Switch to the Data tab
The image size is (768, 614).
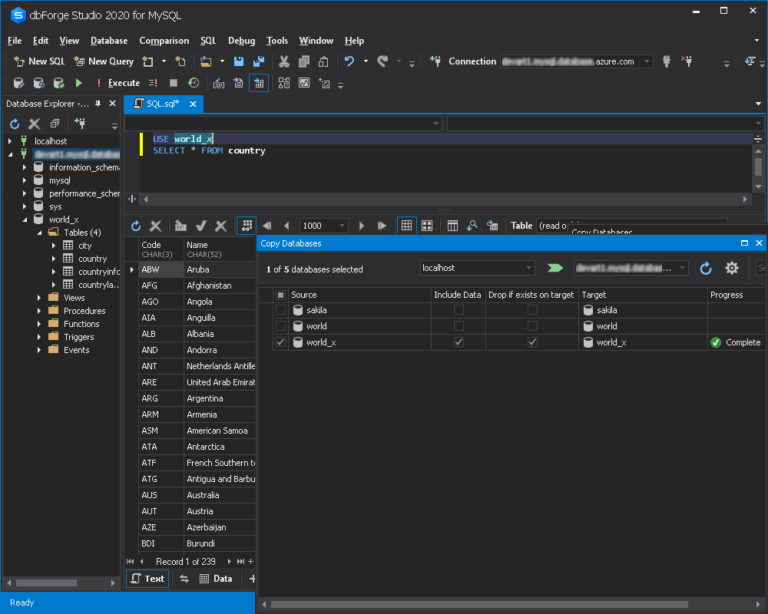pos(216,579)
